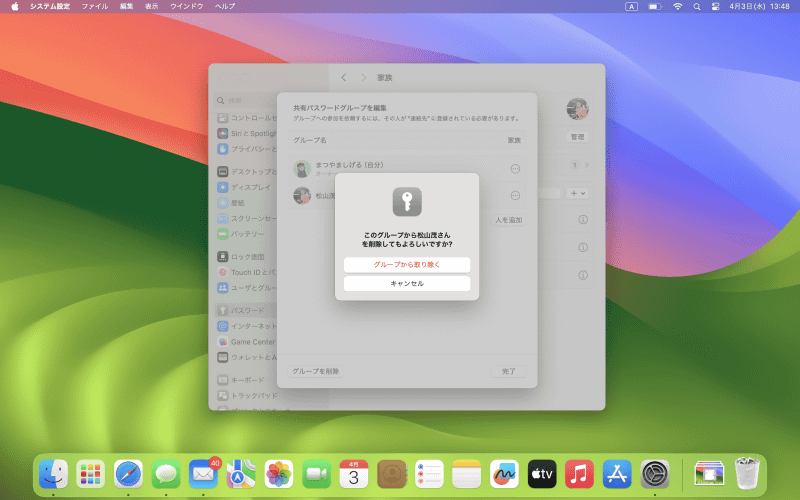Go forward with the toolbar chevron
The image size is (800, 500).
(363, 78)
